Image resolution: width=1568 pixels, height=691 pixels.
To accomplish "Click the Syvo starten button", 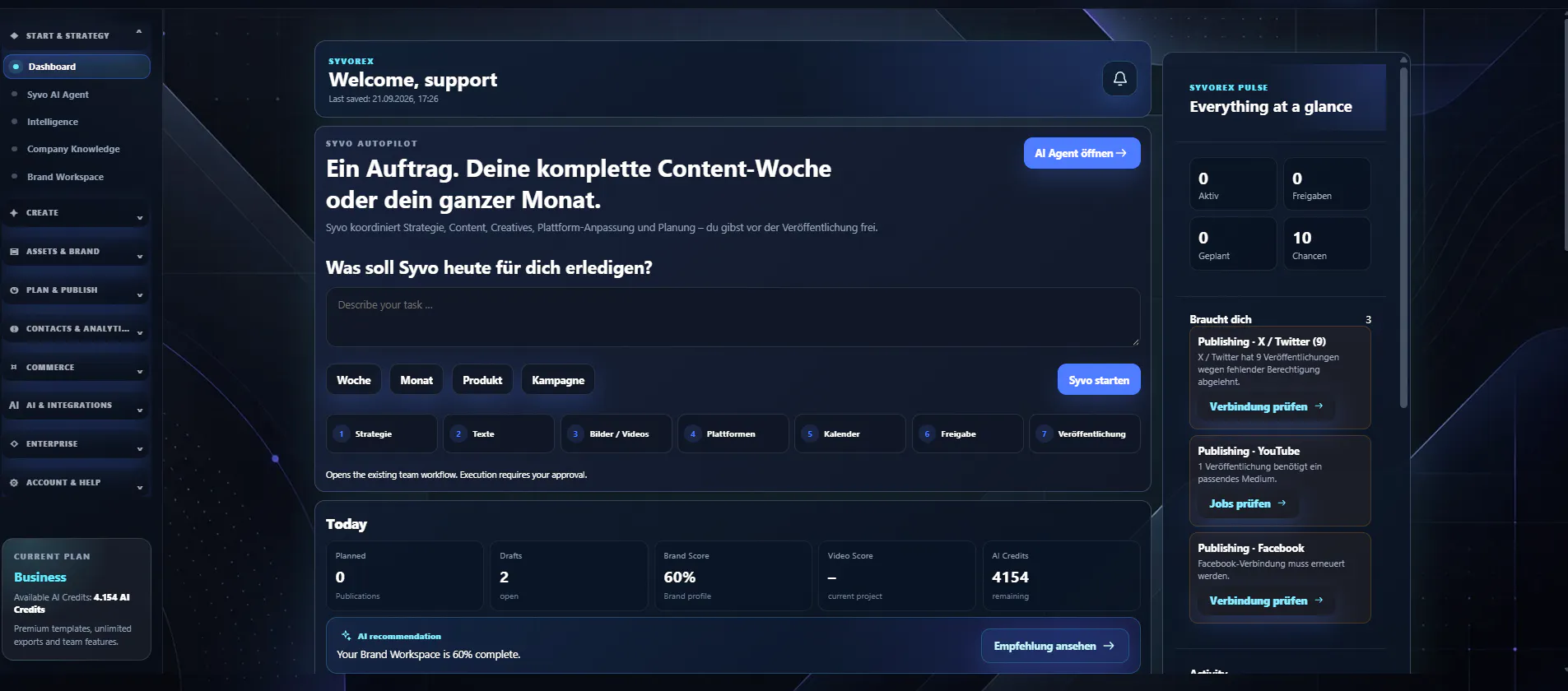I will click(x=1099, y=379).
